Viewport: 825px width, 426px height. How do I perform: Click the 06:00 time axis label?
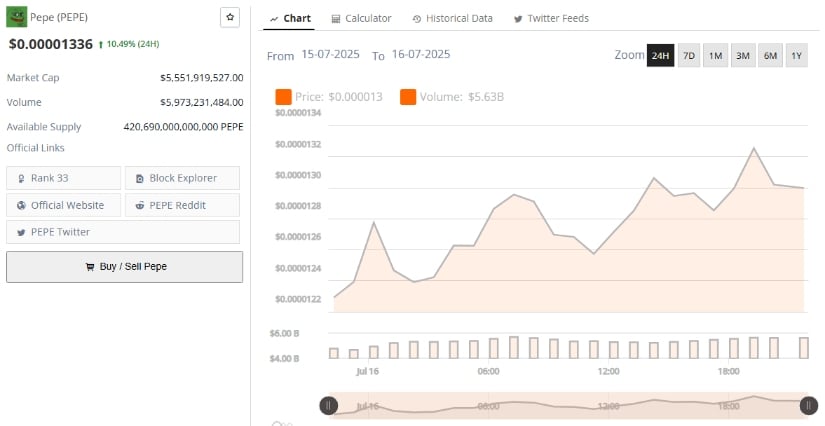coord(488,371)
